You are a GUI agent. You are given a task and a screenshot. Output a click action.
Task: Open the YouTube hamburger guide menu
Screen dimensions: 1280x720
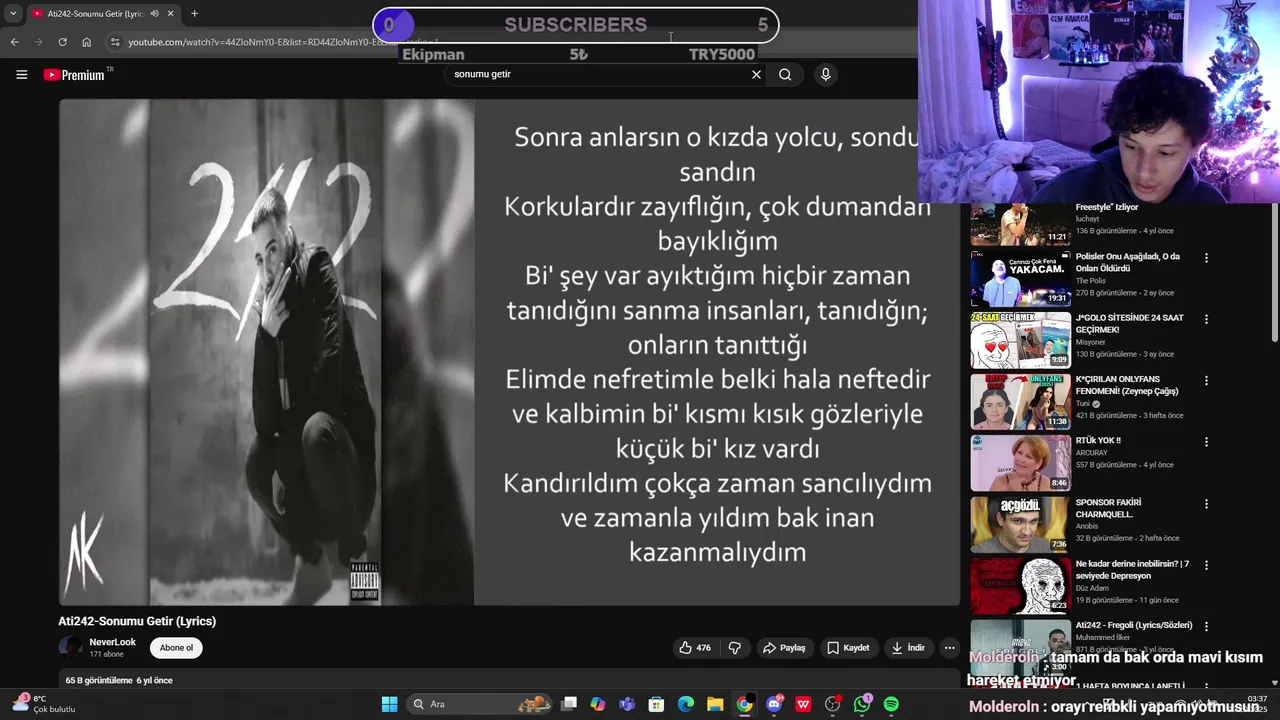point(21,75)
